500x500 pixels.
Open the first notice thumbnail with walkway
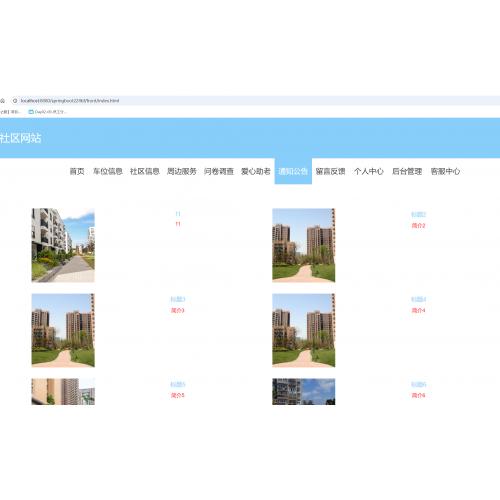63,245
